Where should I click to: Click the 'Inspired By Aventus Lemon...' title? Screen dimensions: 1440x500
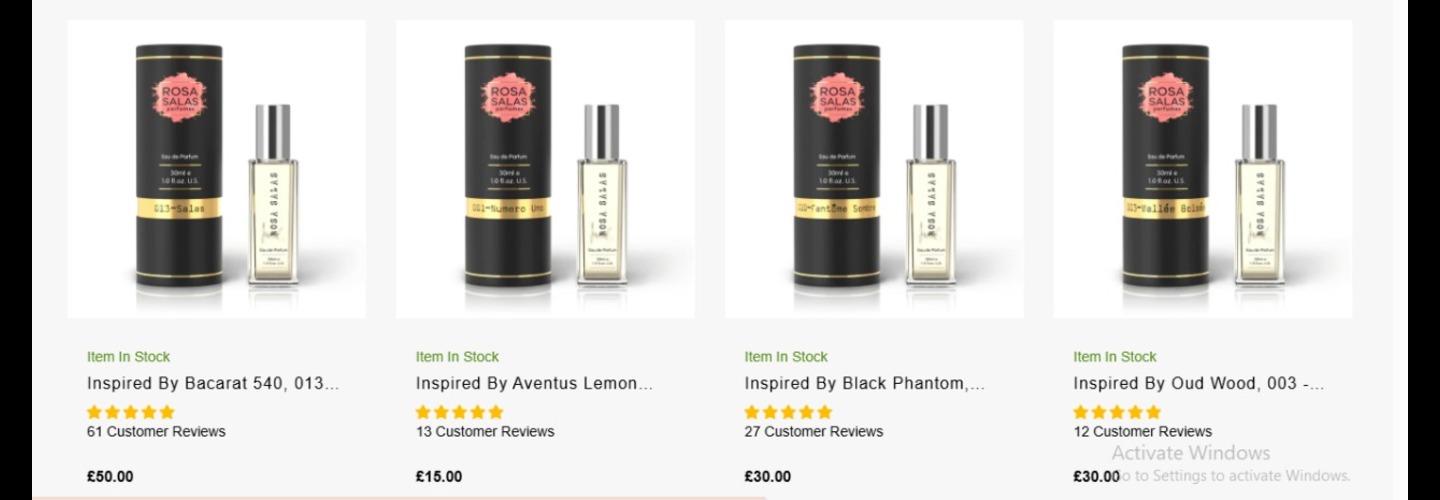534,383
